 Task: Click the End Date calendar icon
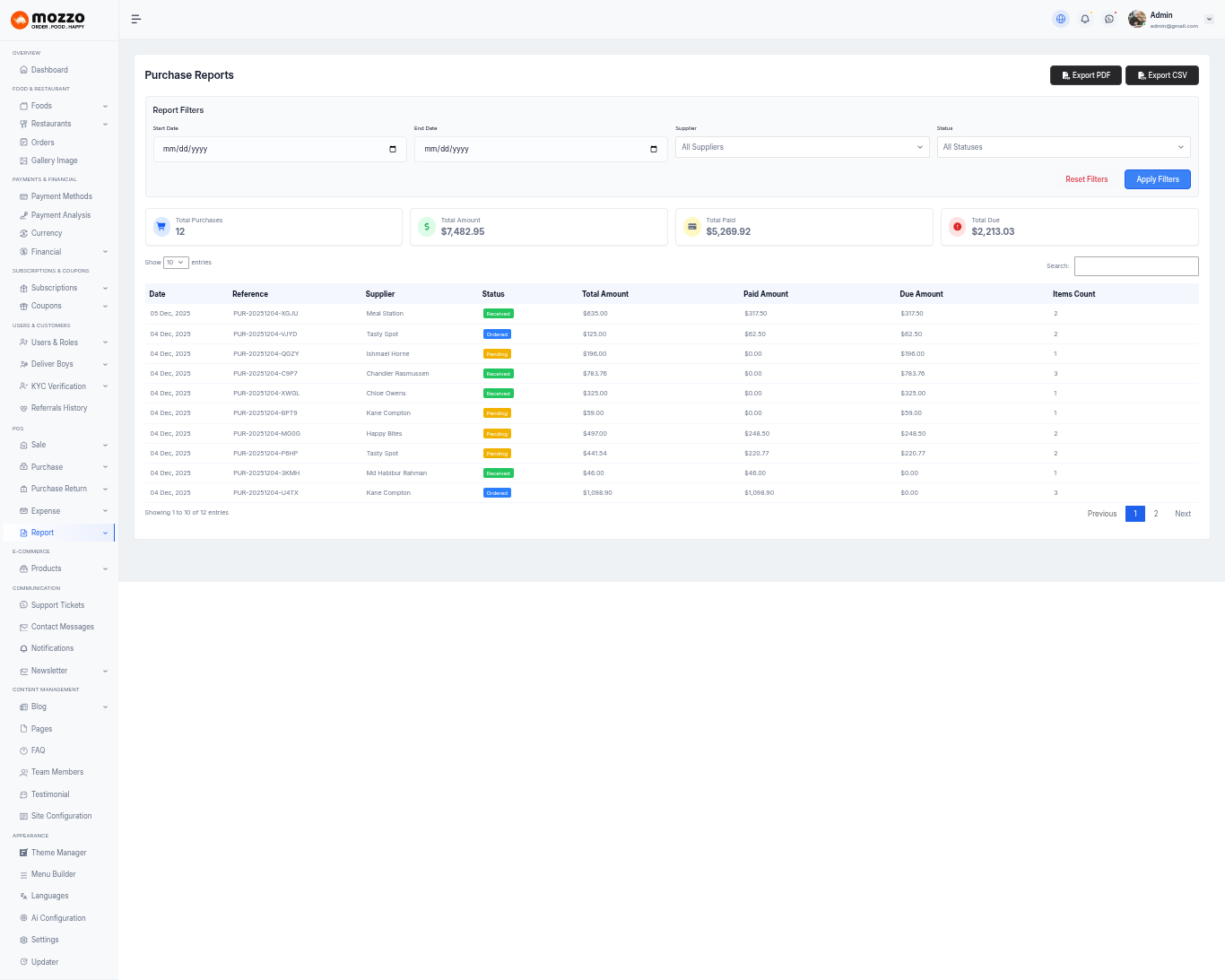click(654, 149)
